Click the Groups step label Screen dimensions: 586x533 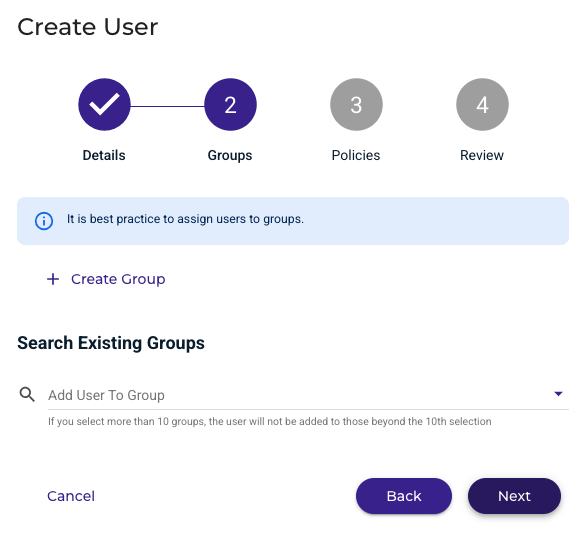click(x=230, y=155)
